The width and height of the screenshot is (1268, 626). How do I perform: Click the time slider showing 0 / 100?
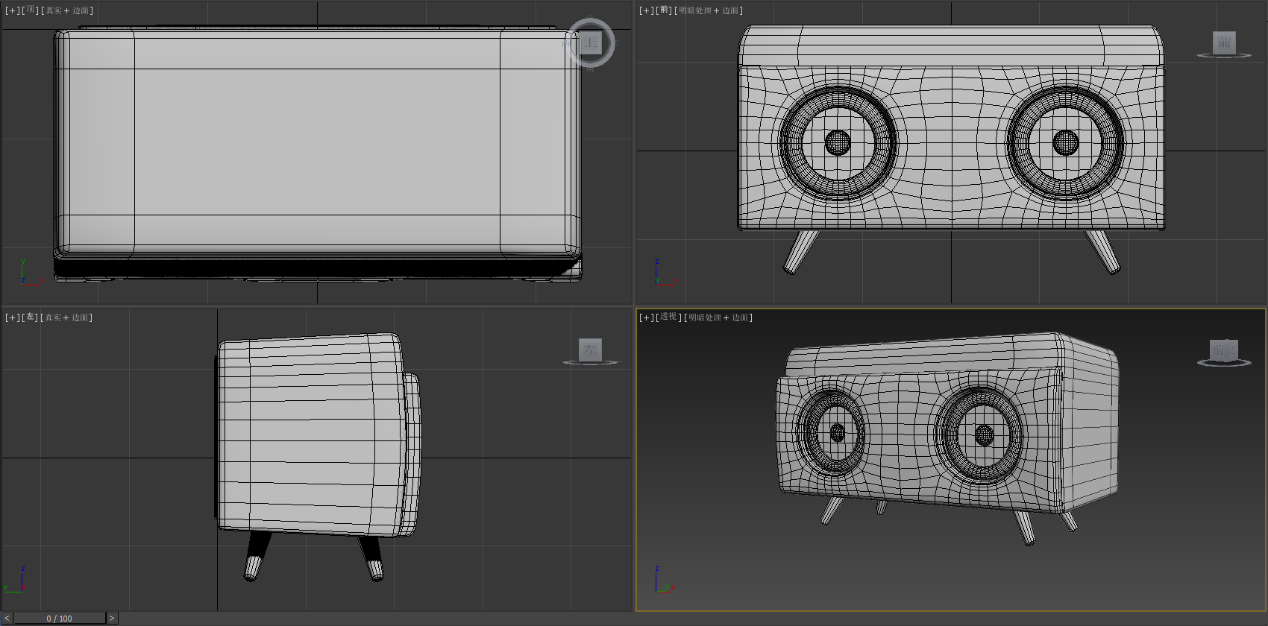(59, 618)
